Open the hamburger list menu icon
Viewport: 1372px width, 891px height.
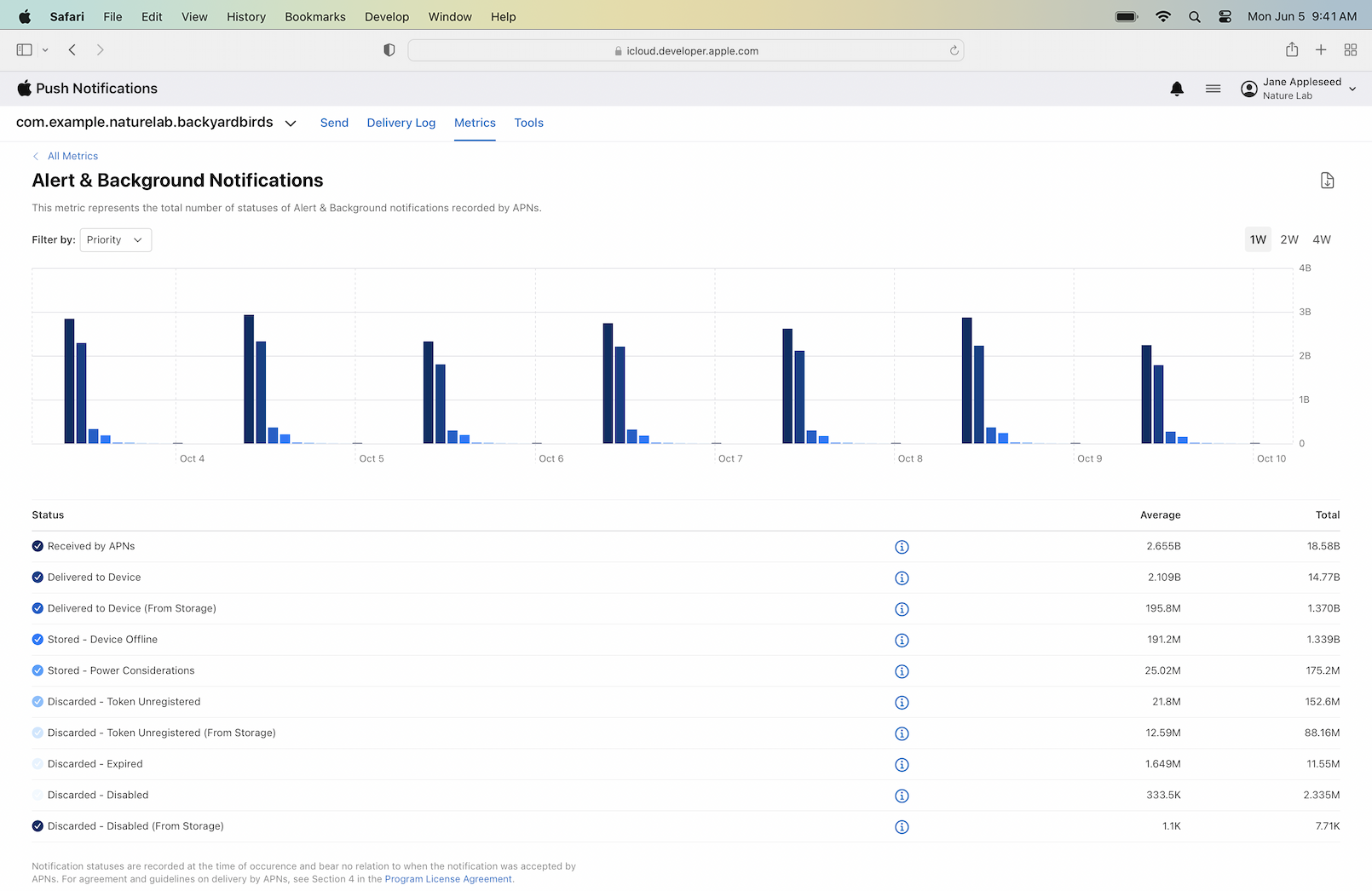(1213, 89)
